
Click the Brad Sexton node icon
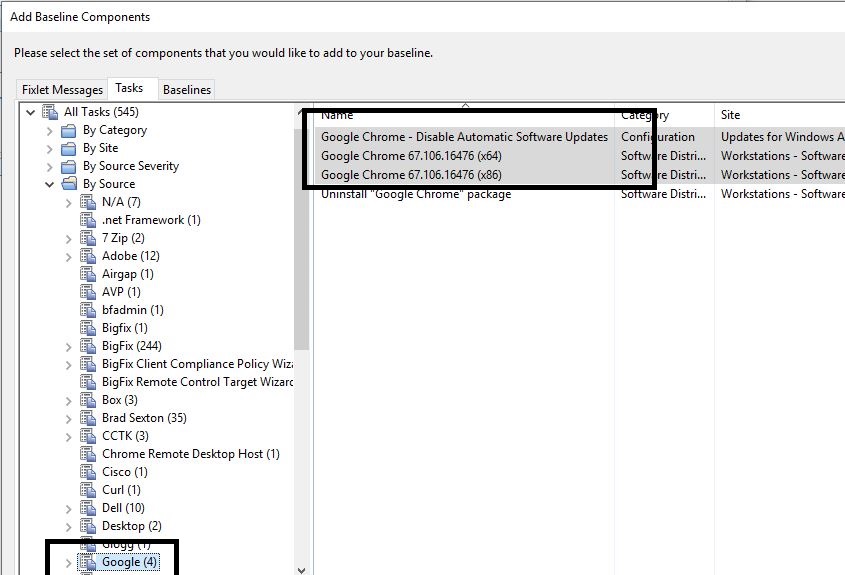tap(88, 418)
